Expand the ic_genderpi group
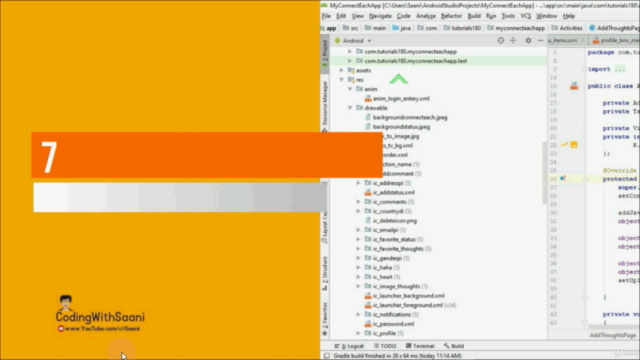The image size is (640, 360). 358,258
